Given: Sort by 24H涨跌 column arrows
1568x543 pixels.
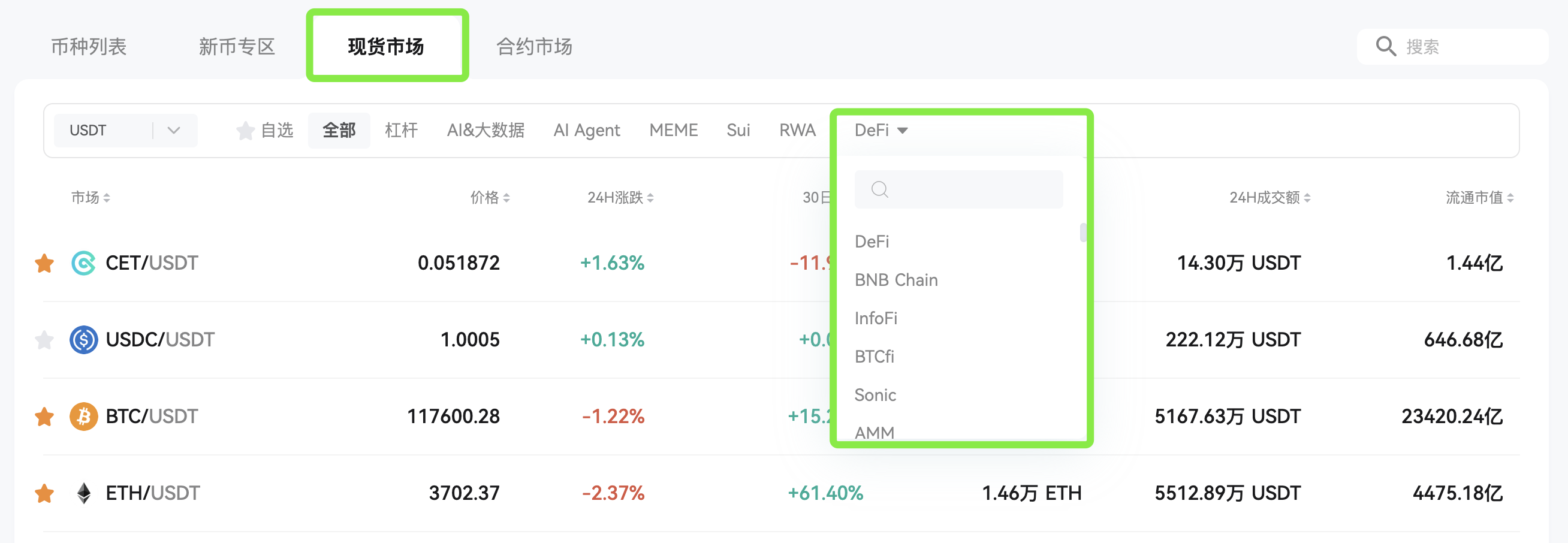Looking at the screenshot, I should tap(650, 198).
